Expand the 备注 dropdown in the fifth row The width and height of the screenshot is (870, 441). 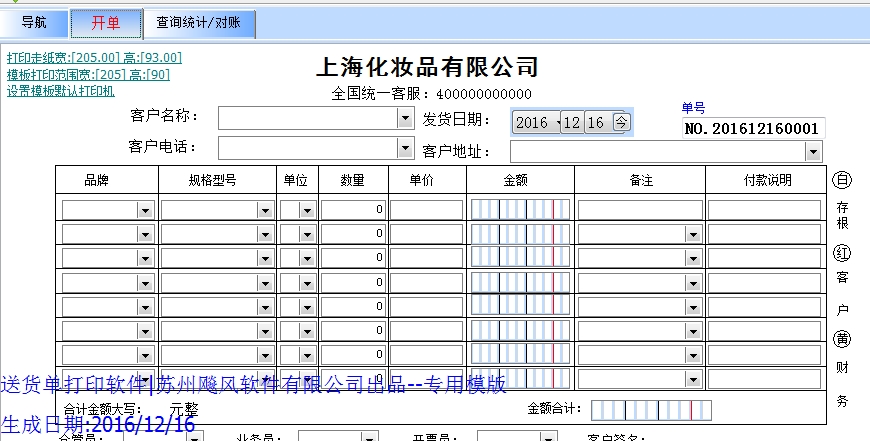click(692, 307)
